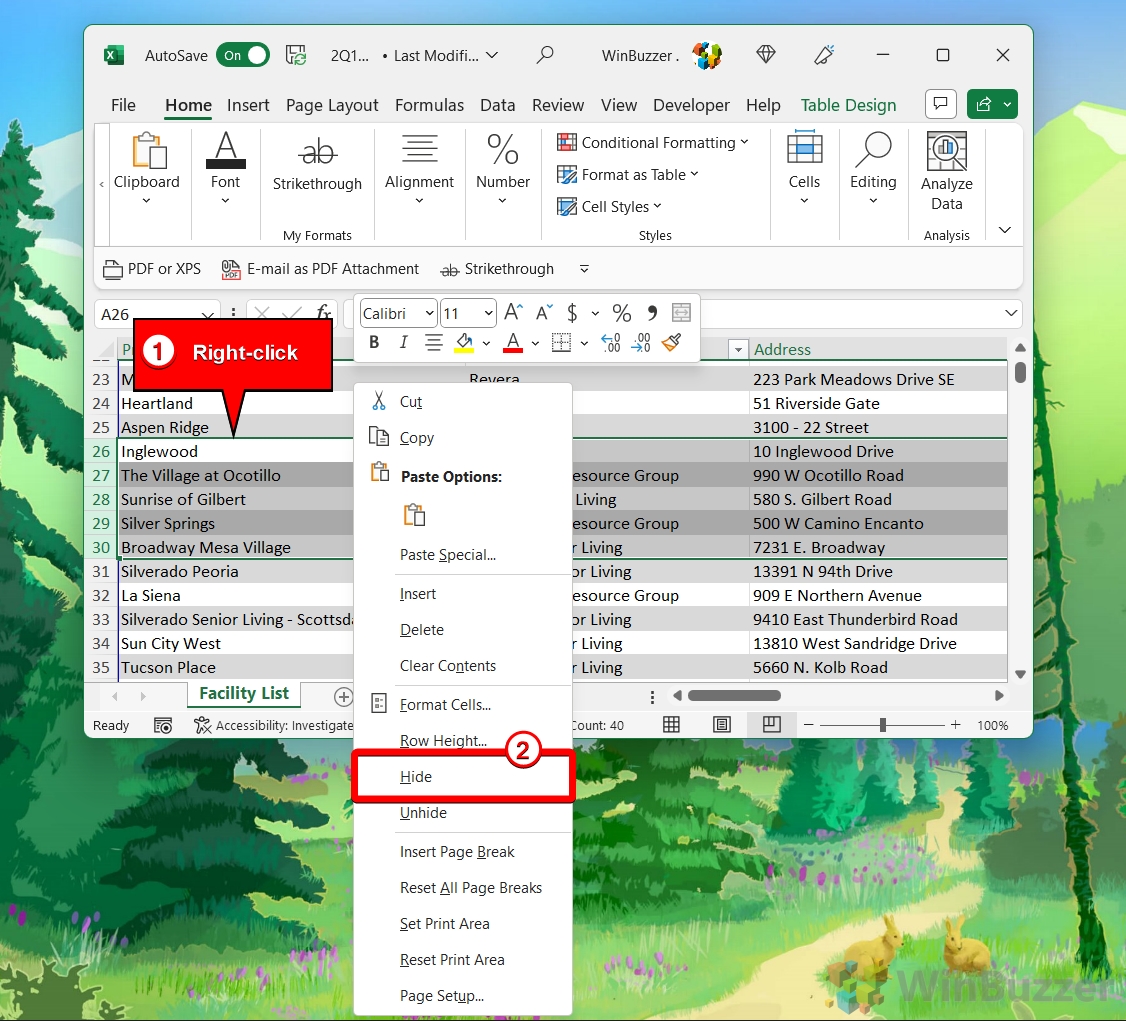Select Format Cells in context menu
The height and width of the screenshot is (1021, 1126).
(445, 705)
